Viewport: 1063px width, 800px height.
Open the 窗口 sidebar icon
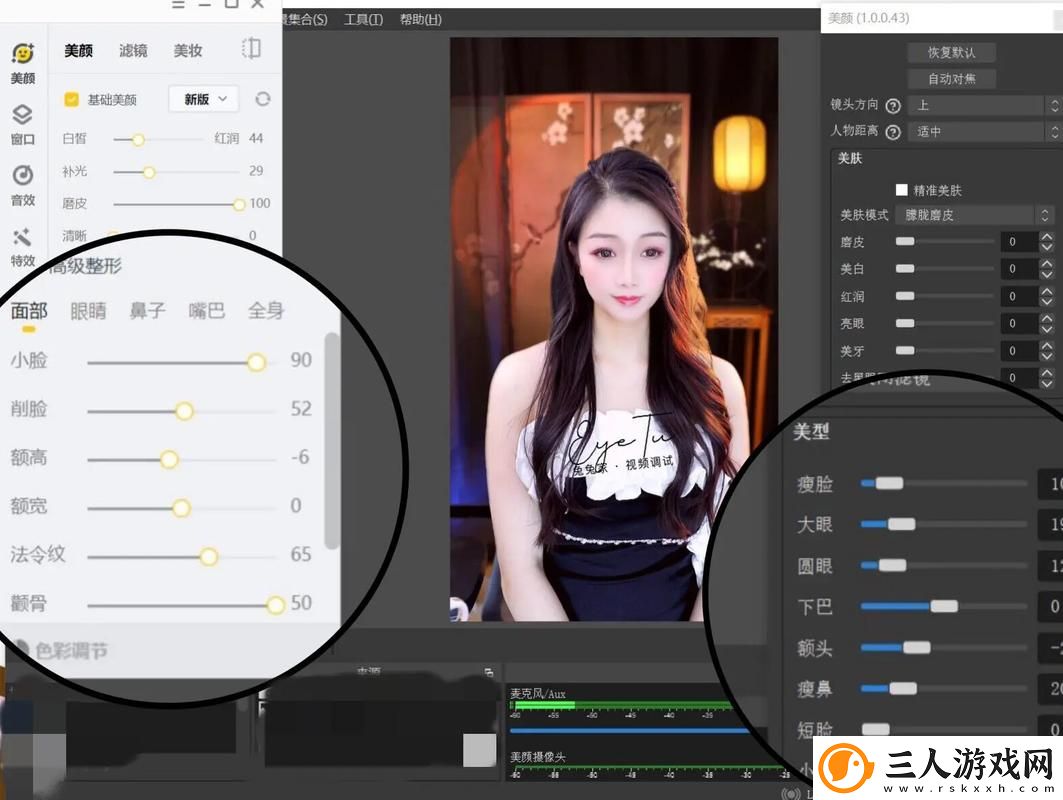22,124
